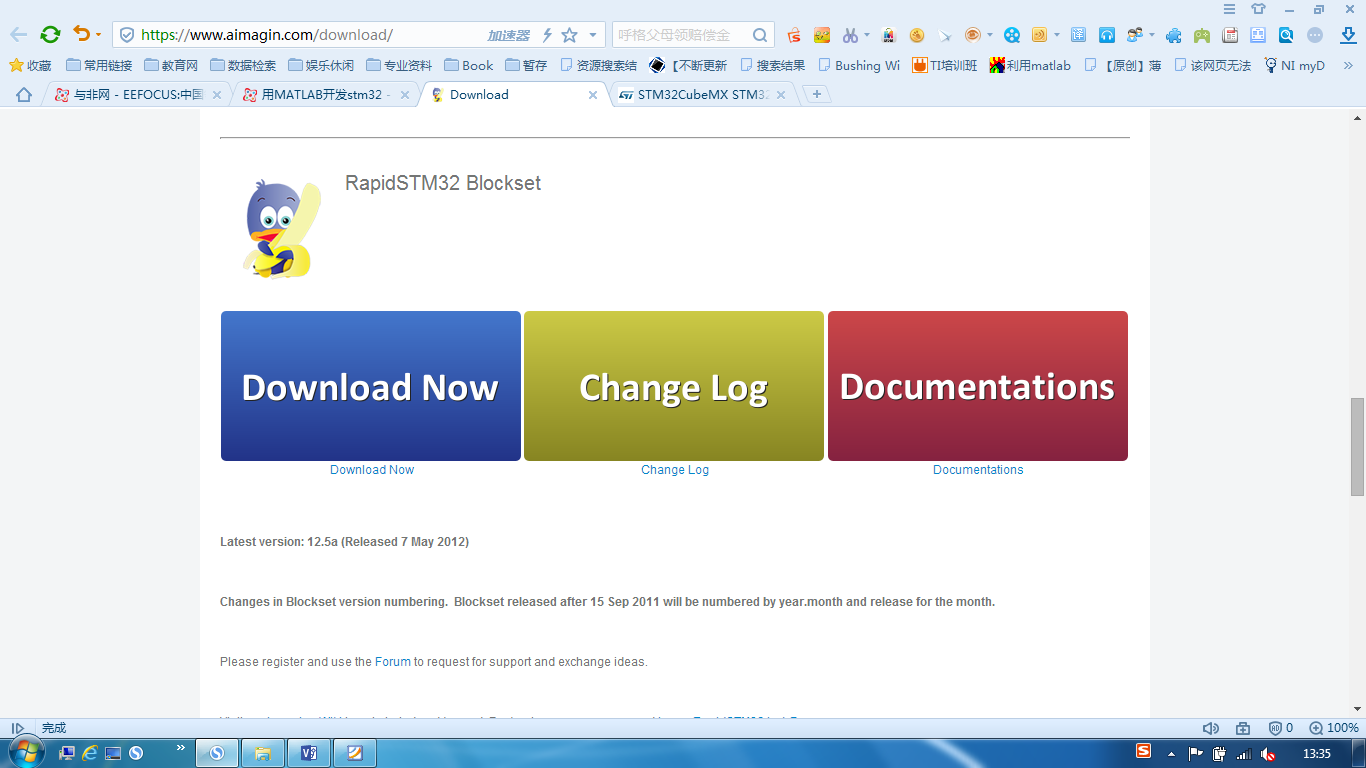The height and width of the screenshot is (768, 1366).
Task: Expand the eye icon dropdown arrow
Action: click(x=990, y=35)
